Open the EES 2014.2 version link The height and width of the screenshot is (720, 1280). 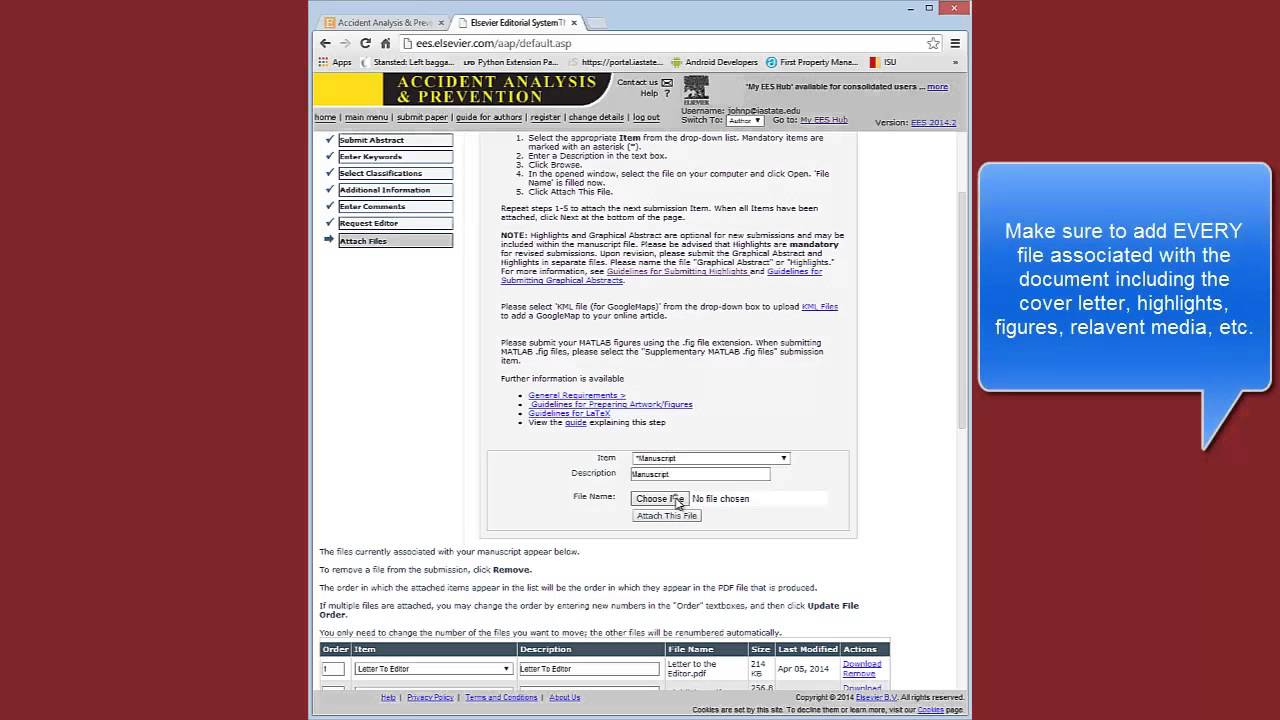pos(933,123)
